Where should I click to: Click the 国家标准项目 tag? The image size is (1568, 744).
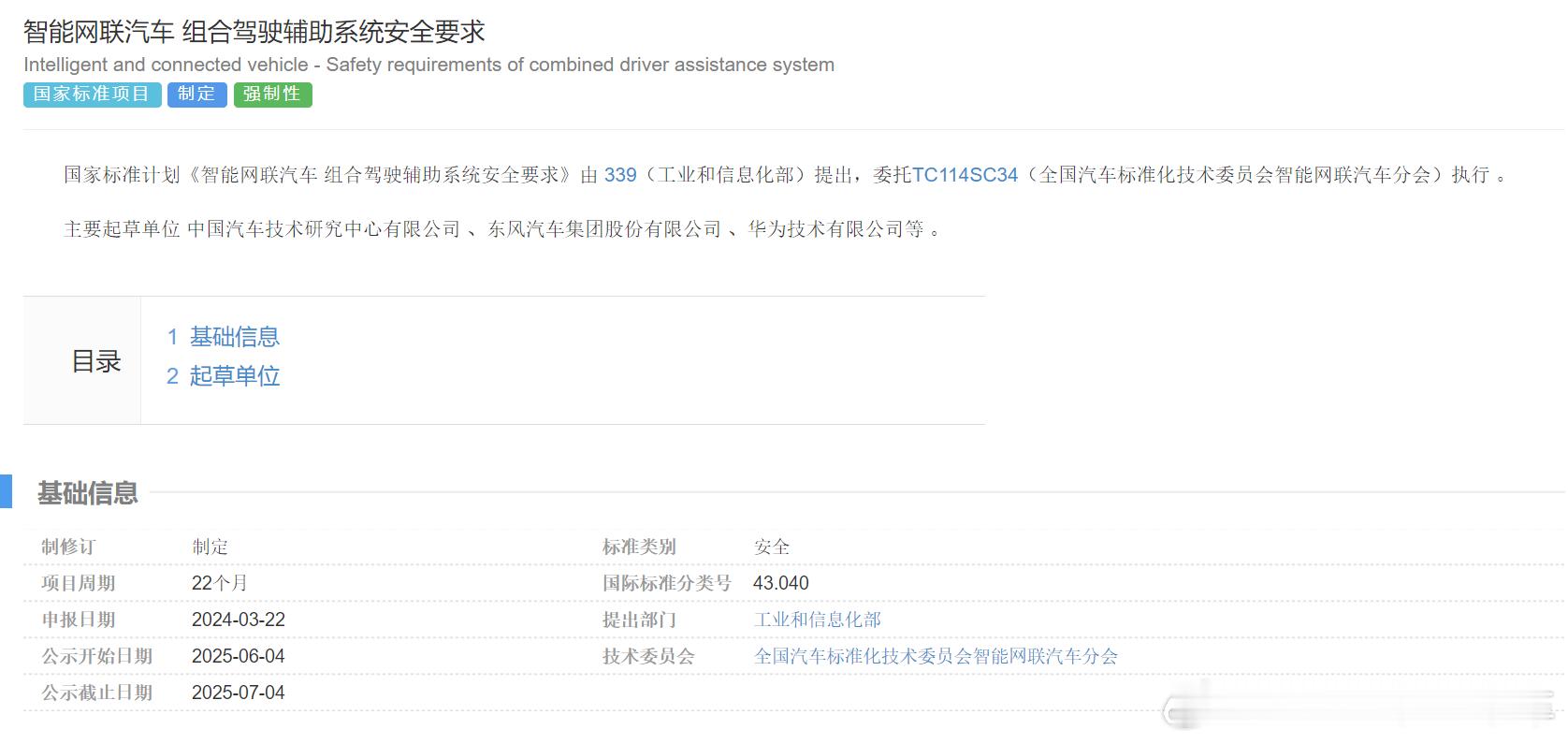tap(92, 95)
